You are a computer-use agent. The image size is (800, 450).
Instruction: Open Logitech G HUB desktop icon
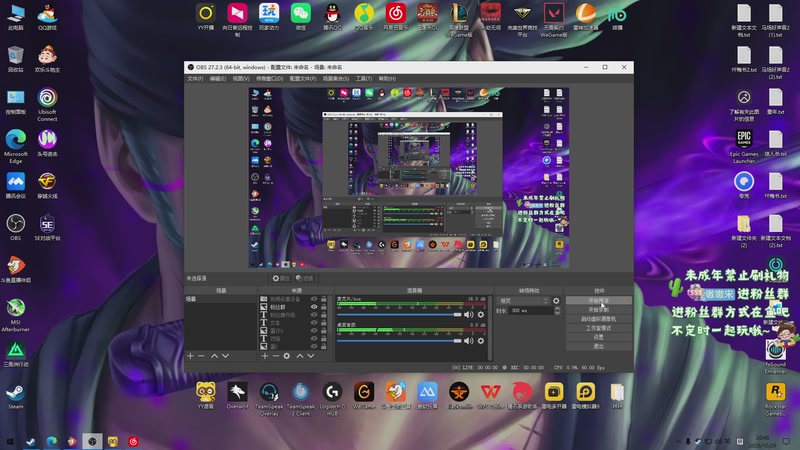(x=332, y=398)
